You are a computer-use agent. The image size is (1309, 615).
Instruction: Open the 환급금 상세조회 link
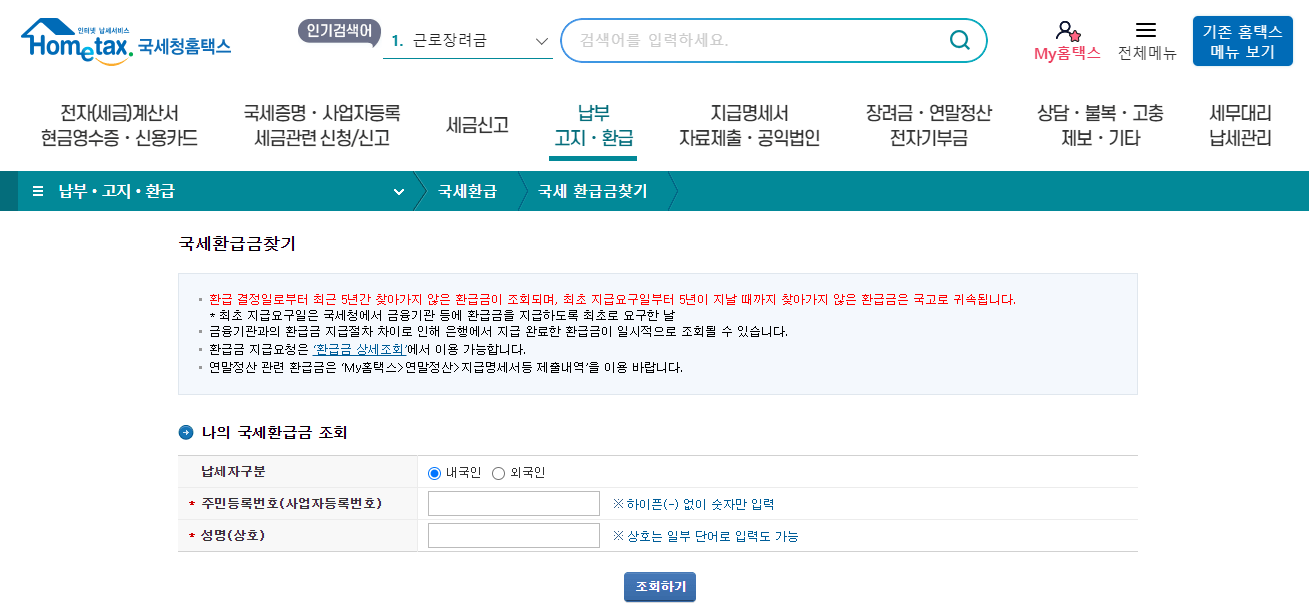[x=358, y=350]
